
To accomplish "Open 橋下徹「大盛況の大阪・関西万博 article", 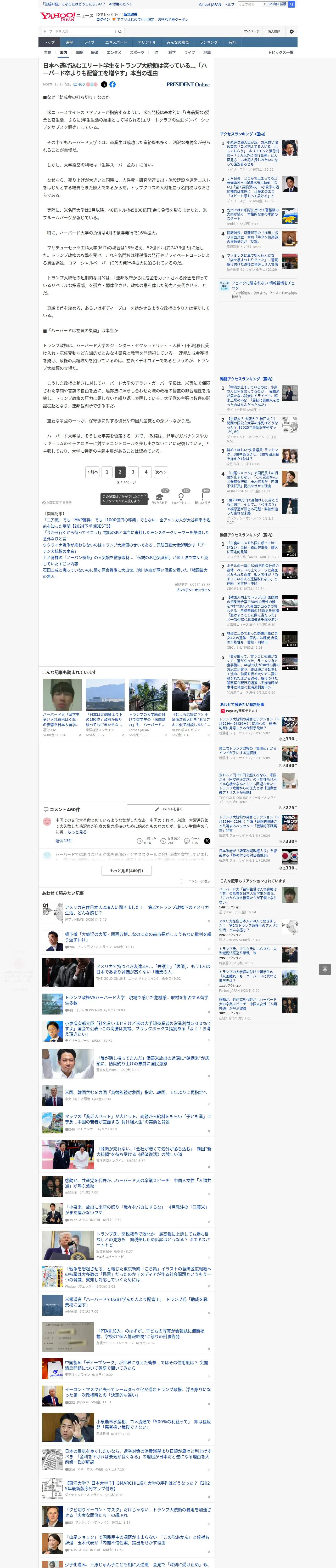I will click(x=138, y=937).
